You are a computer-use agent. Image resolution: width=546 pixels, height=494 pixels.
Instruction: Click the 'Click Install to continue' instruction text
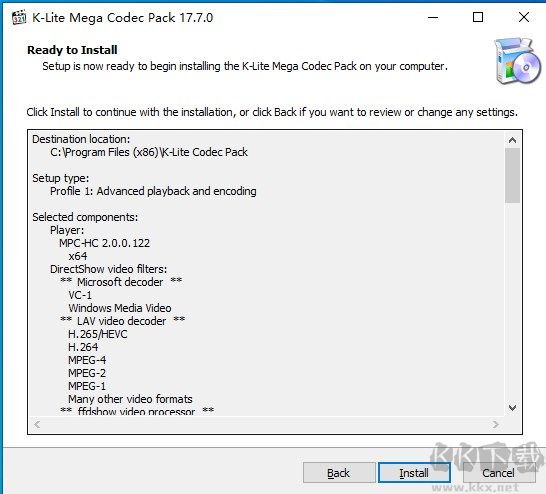(x=272, y=112)
